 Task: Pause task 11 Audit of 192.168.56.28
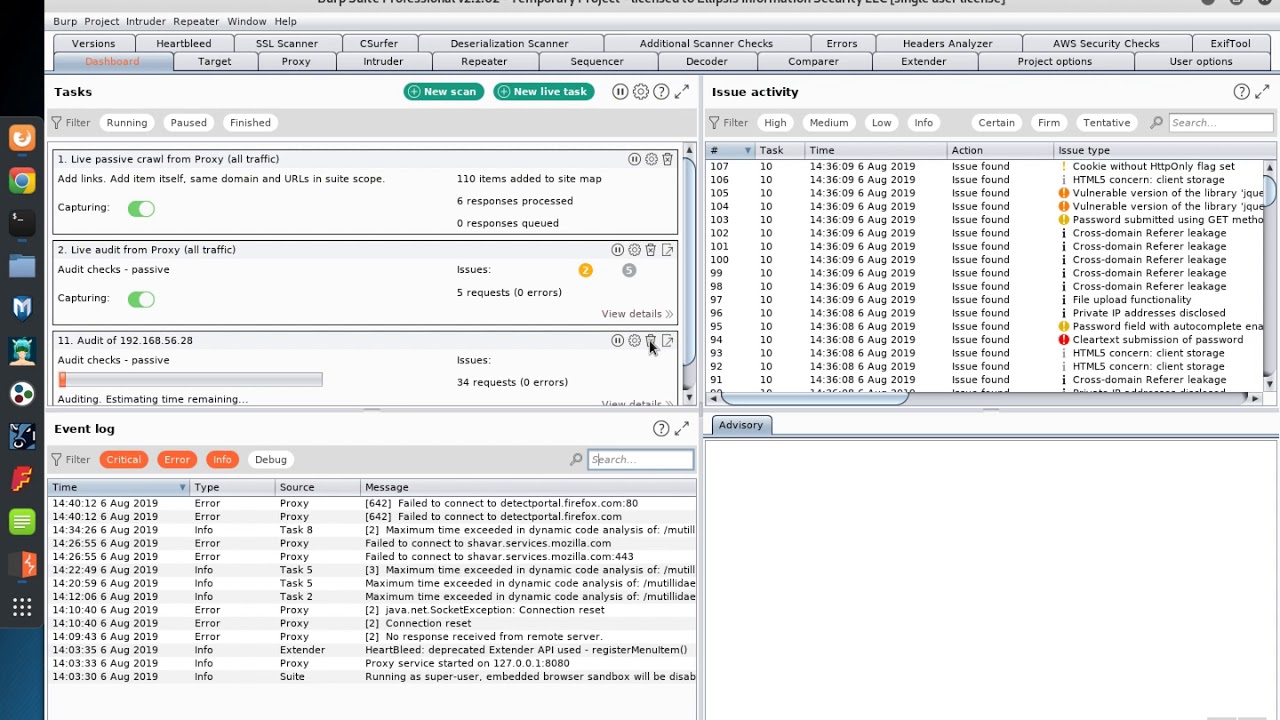(x=617, y=341)
